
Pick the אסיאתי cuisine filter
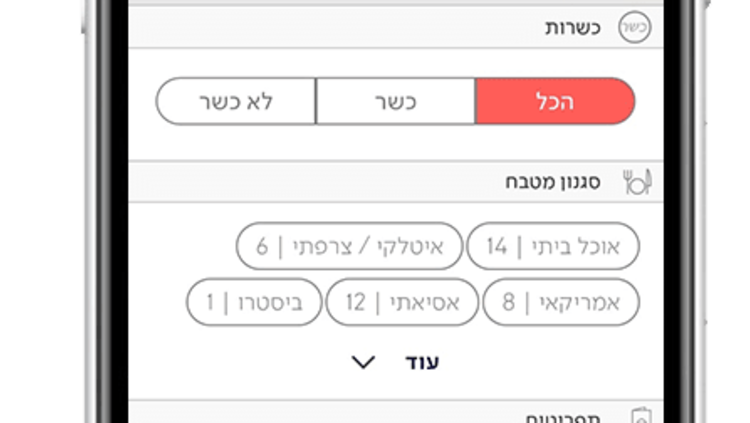pos(401,303)
